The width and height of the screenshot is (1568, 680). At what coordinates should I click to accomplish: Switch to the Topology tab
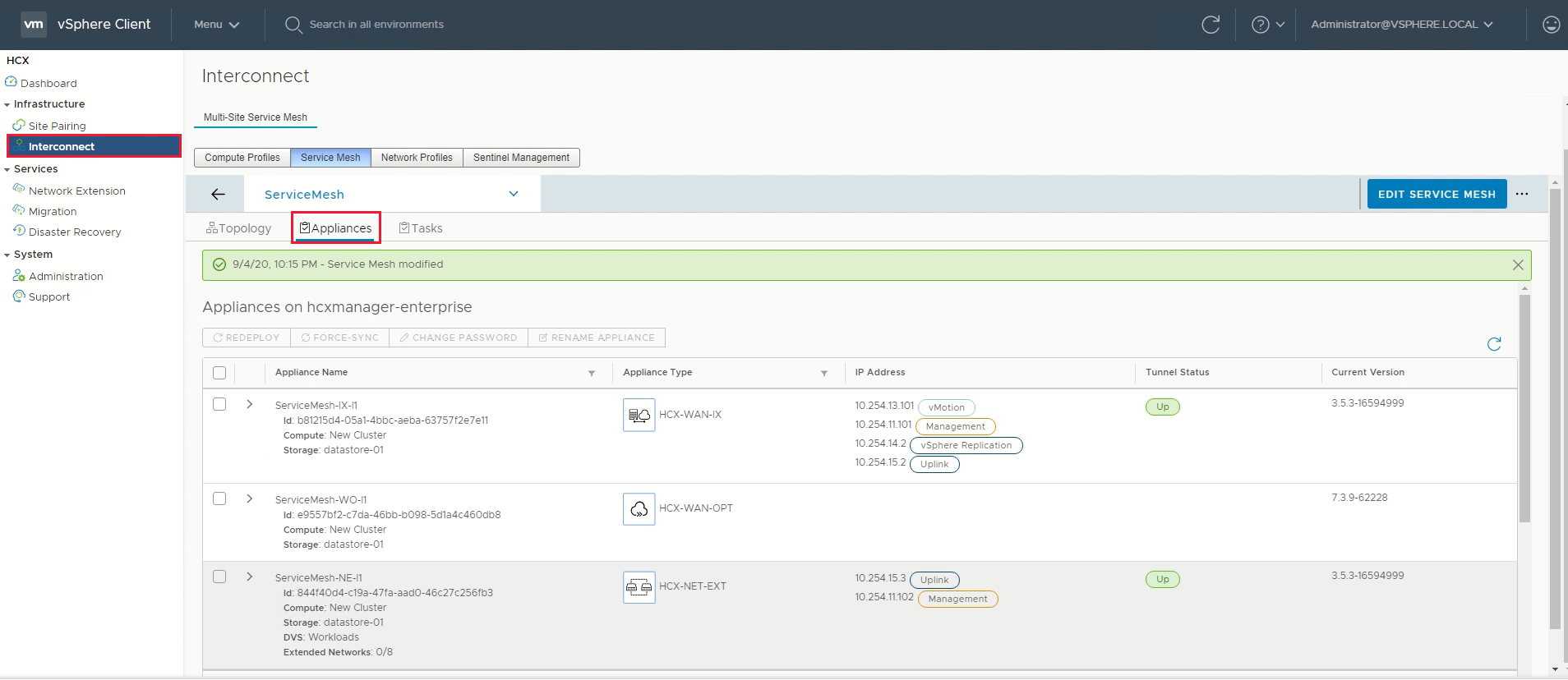click(x=239, y=228)
